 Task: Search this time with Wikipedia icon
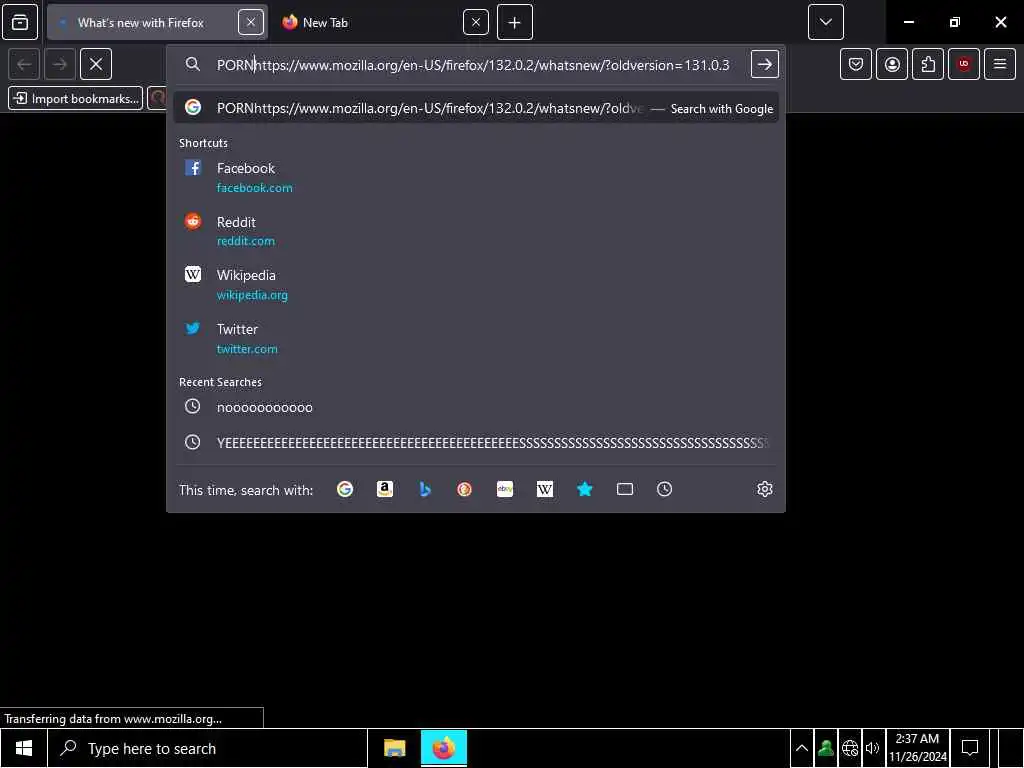[545, 489]
